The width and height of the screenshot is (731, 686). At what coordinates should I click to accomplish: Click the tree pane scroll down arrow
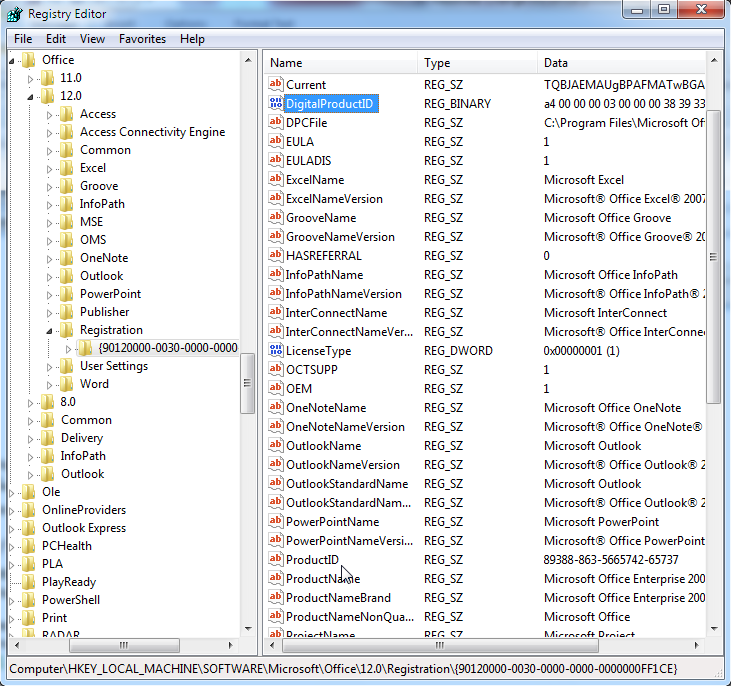click(x=248, y=629)
